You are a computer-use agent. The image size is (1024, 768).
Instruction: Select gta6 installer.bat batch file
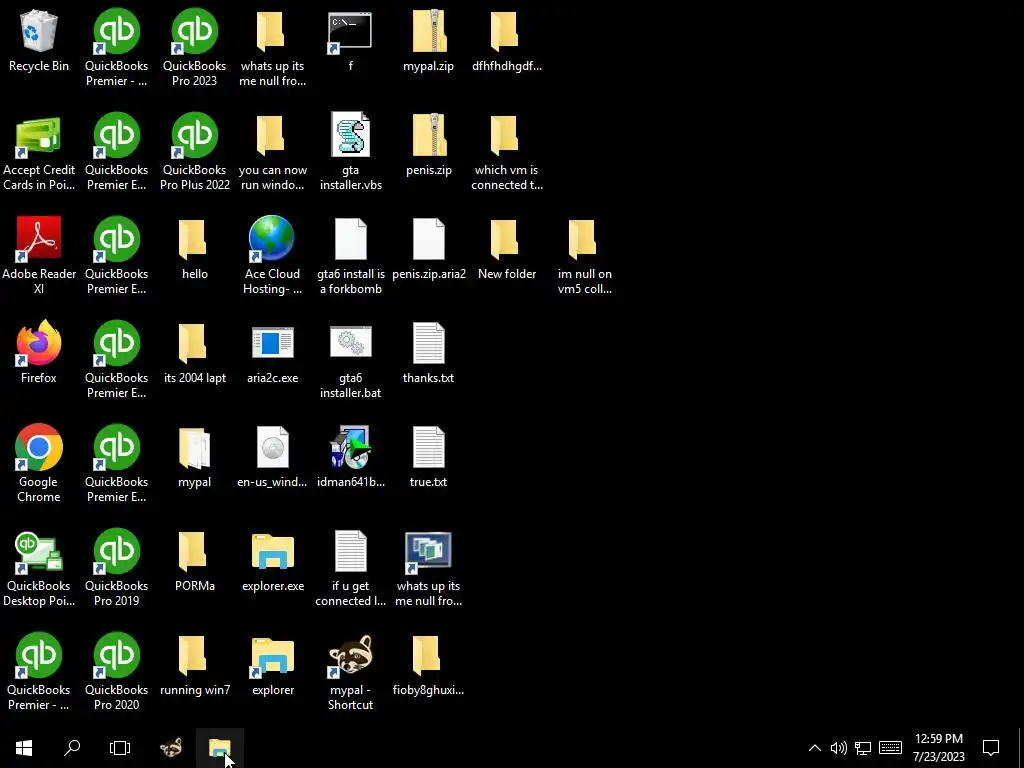(x=351, y=360)
